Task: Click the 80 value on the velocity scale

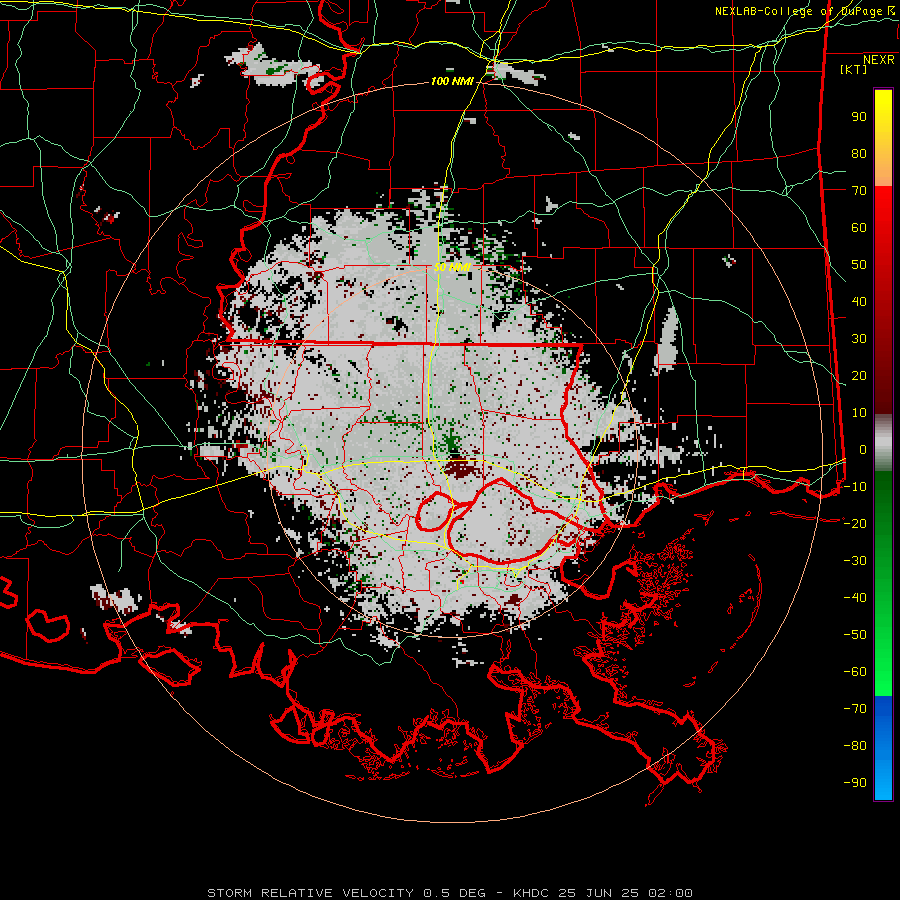Action: tap(859, 154)
